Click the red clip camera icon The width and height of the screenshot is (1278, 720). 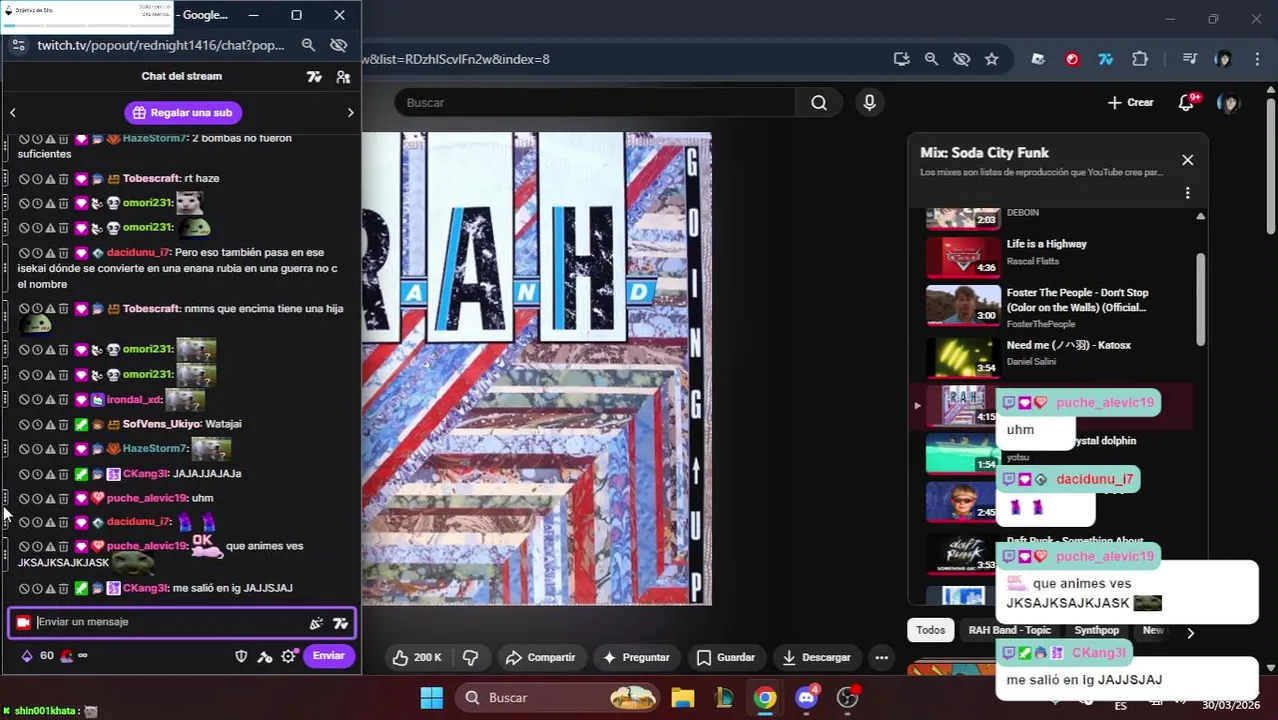(24, 622)
